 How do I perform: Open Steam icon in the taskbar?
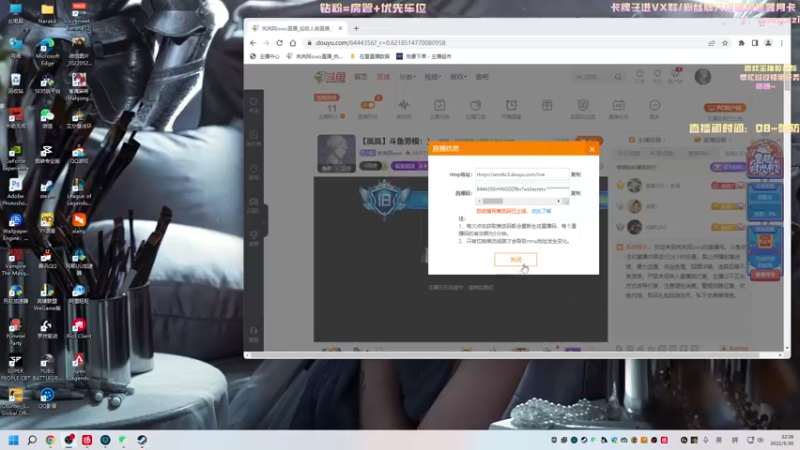142,440
